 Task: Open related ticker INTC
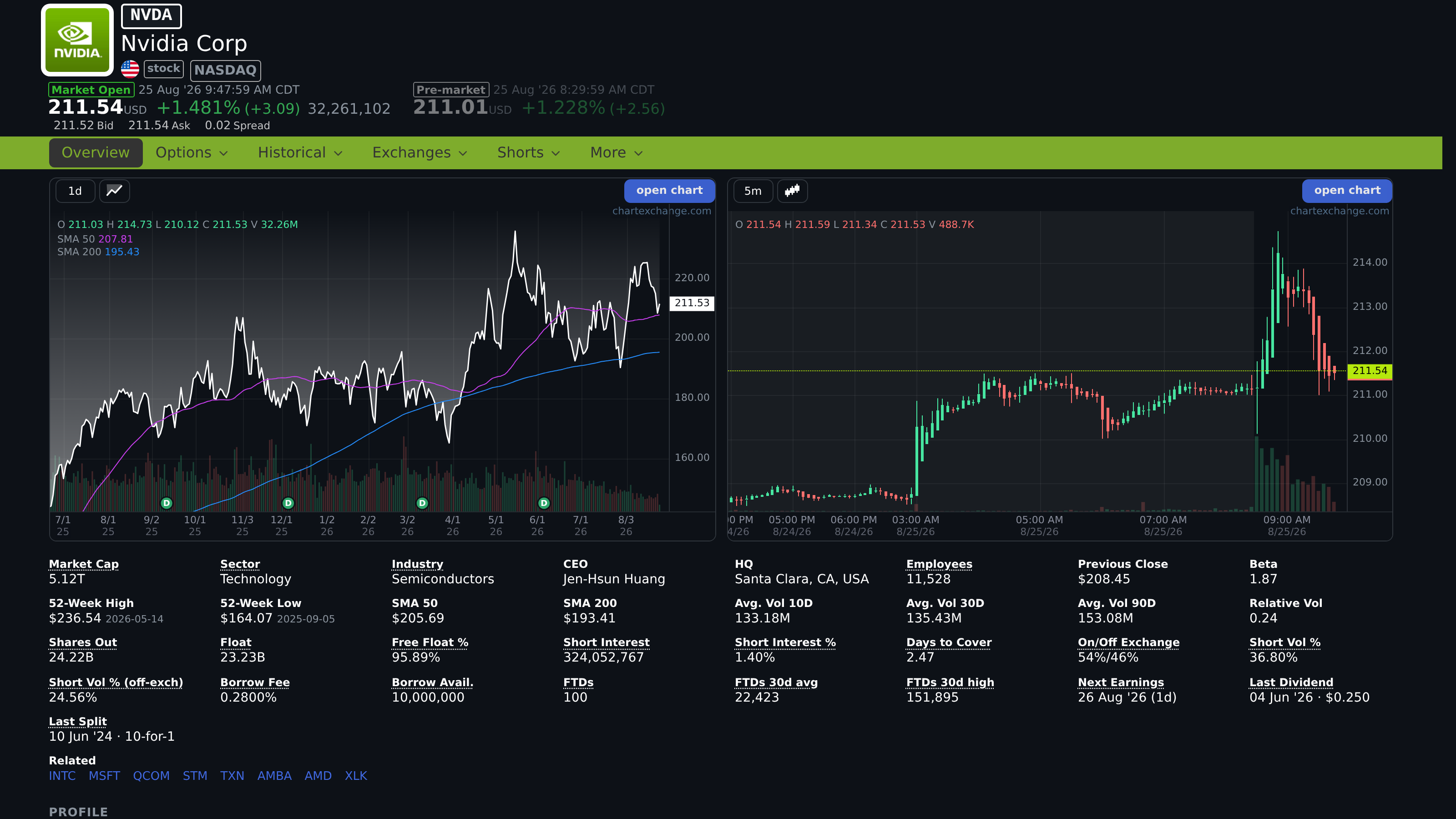(x=62, y=775)
